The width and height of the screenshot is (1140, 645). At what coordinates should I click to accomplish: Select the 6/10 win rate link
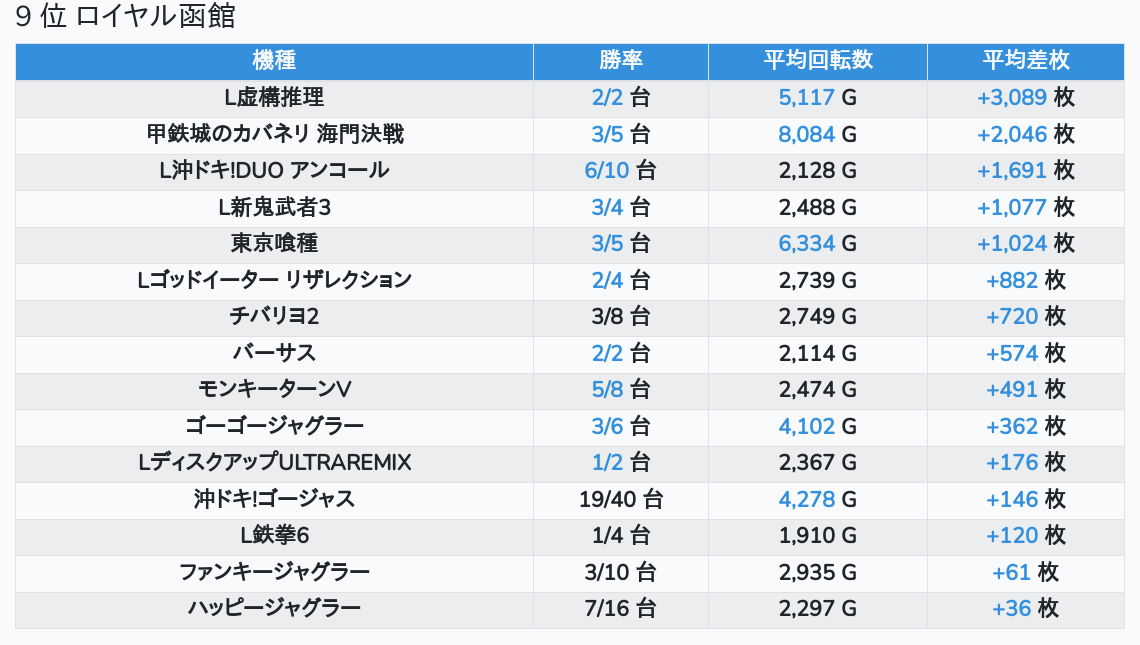[x=607, y=170]
